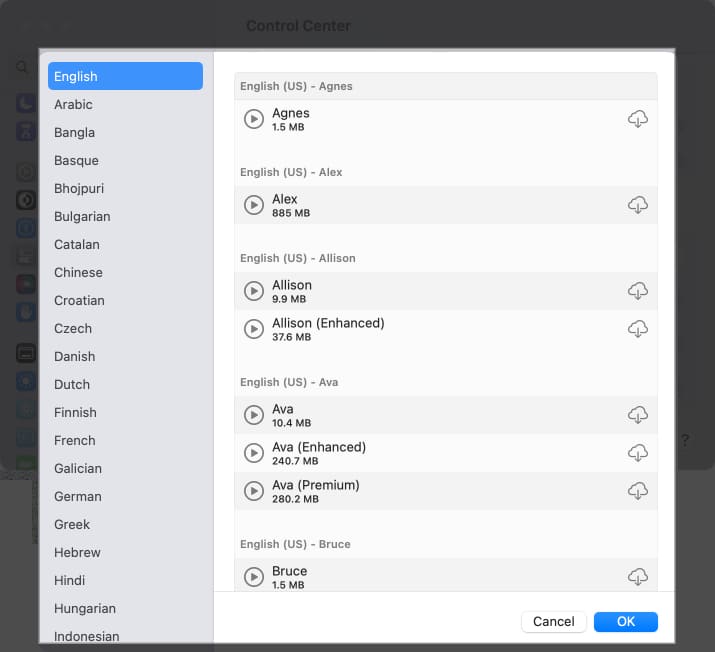Click the Allison (Enhanced) voice name
This screenshot has height=652, width=715.
click(x=328, y=323)
